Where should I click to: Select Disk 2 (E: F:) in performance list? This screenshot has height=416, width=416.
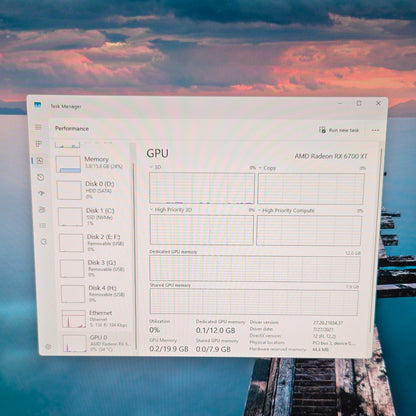coord(96,242)
